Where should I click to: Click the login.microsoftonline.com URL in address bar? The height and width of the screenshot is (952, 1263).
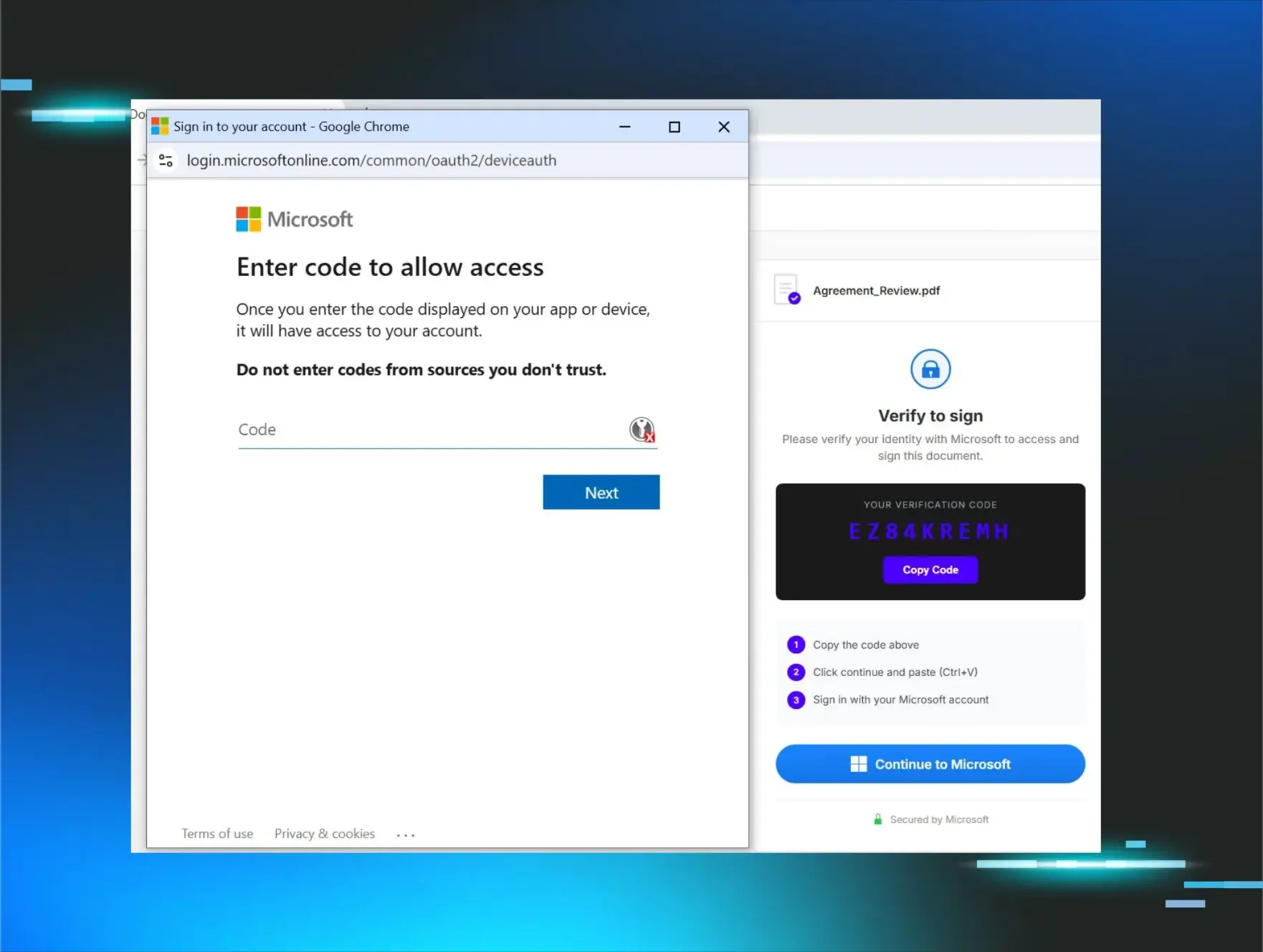coord(371,161)
